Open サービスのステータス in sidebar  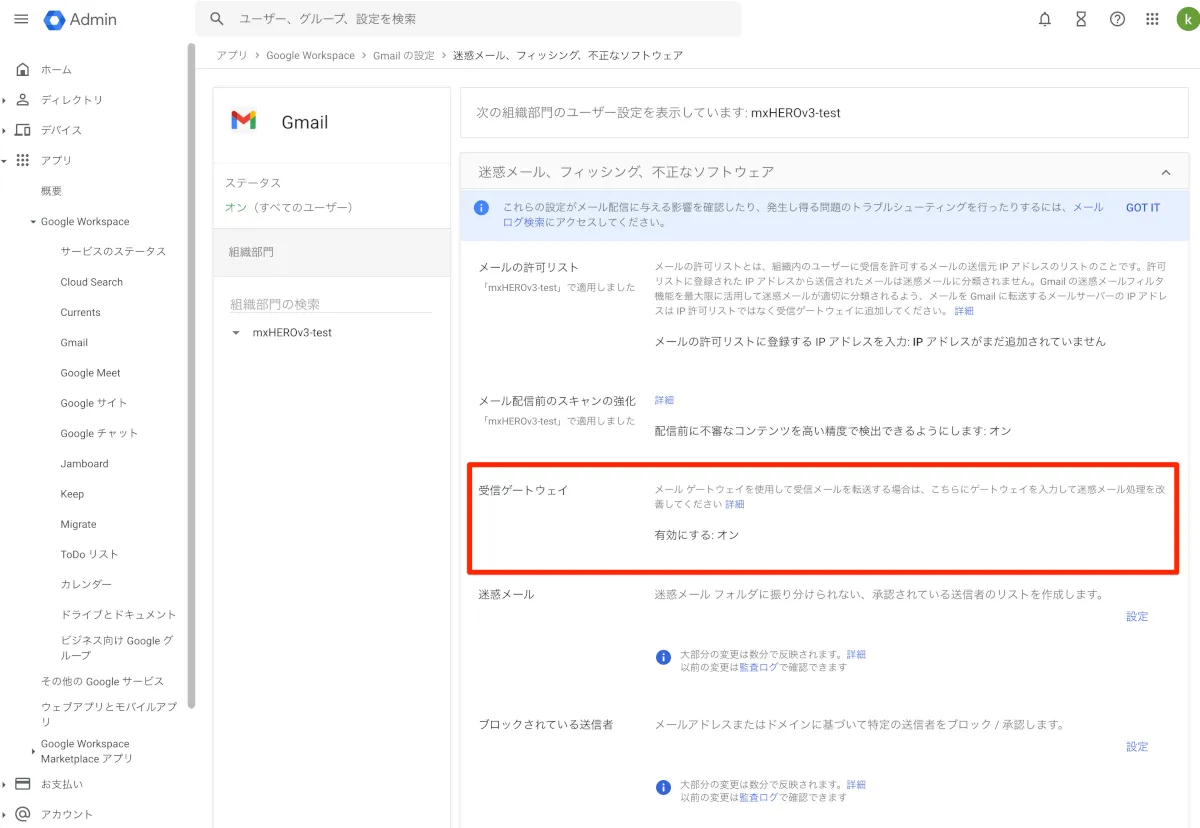point(113,252)
